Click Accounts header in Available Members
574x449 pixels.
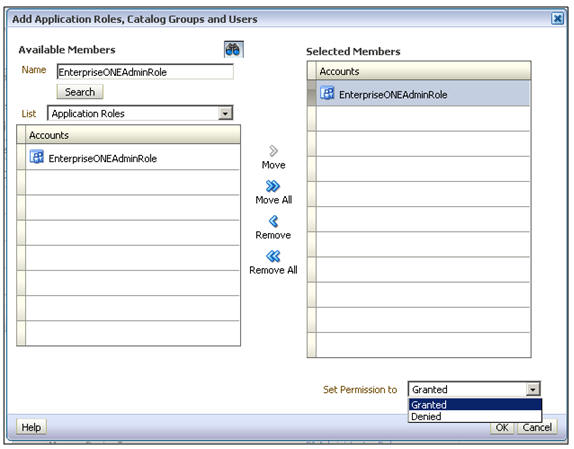(133, 135)
